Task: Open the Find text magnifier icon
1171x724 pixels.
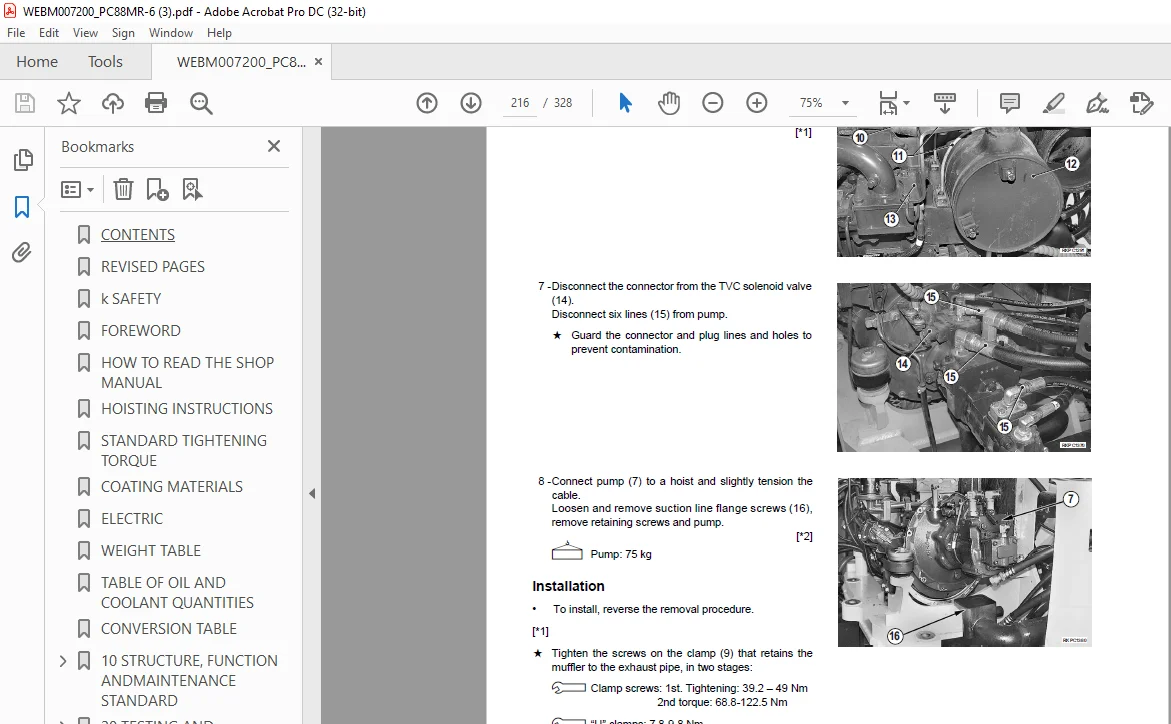Action: click(x=201, y=103)
